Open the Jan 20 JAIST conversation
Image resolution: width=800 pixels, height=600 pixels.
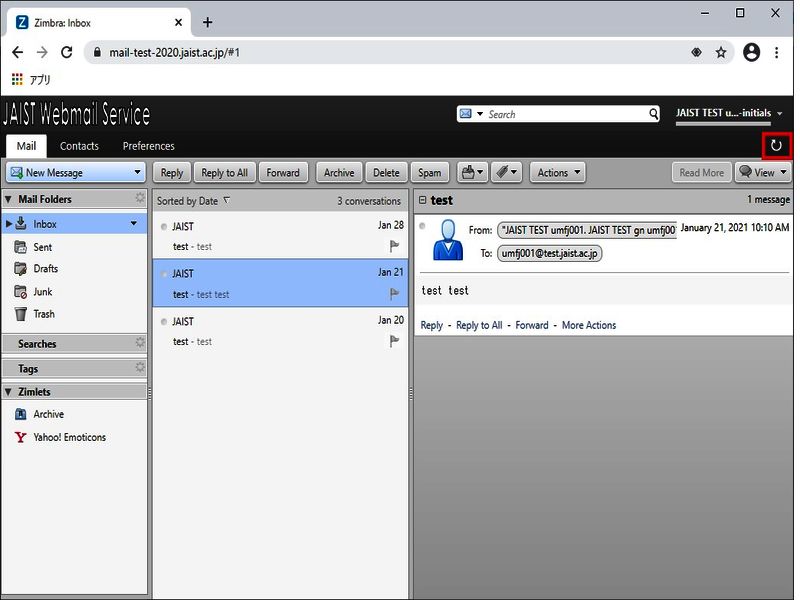(280, 331)
